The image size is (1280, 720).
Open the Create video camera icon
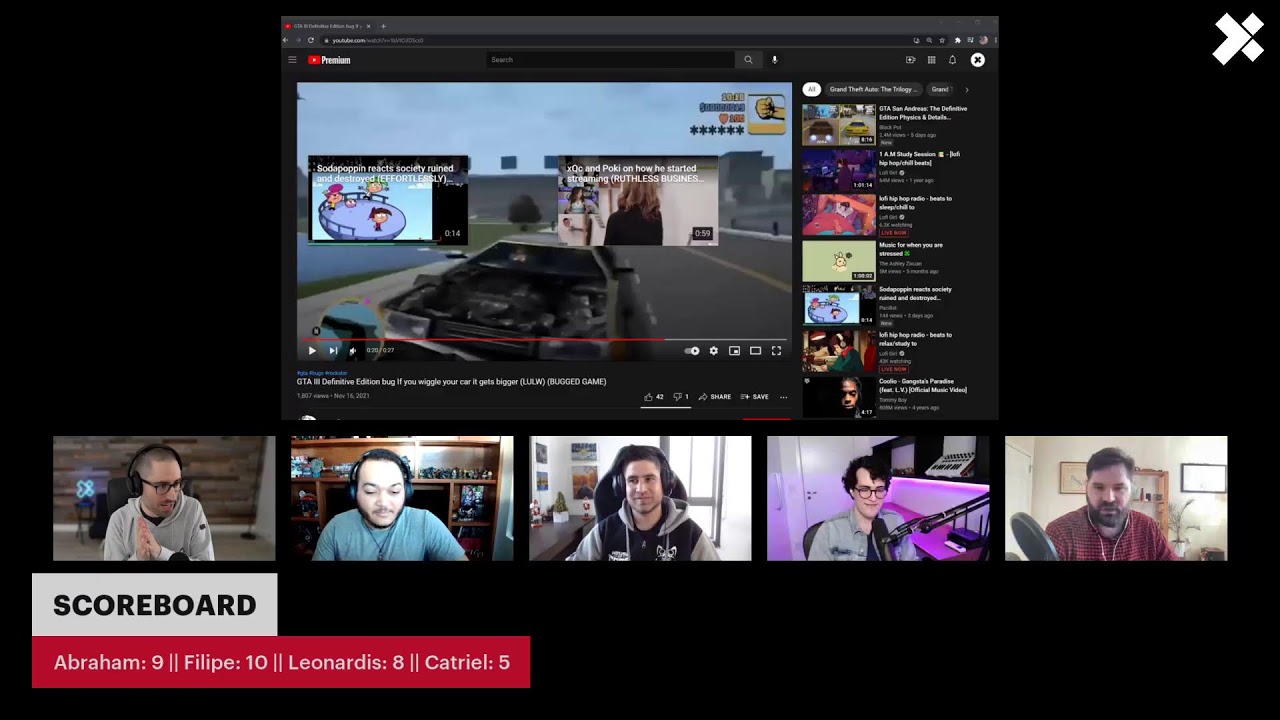click(910, 60)
